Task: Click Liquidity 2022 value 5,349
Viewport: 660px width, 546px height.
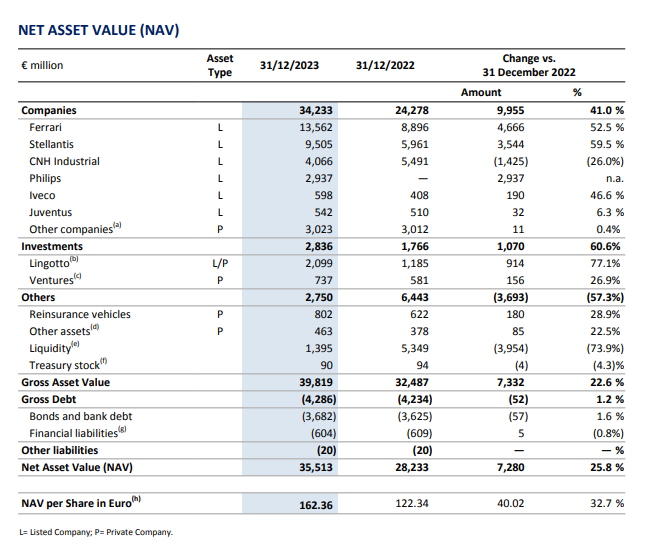Action: (415, 348)
